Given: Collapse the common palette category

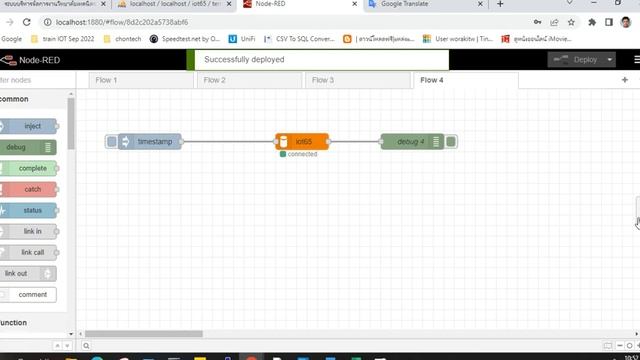Looking at the screenshot, I should pos(33,99).
